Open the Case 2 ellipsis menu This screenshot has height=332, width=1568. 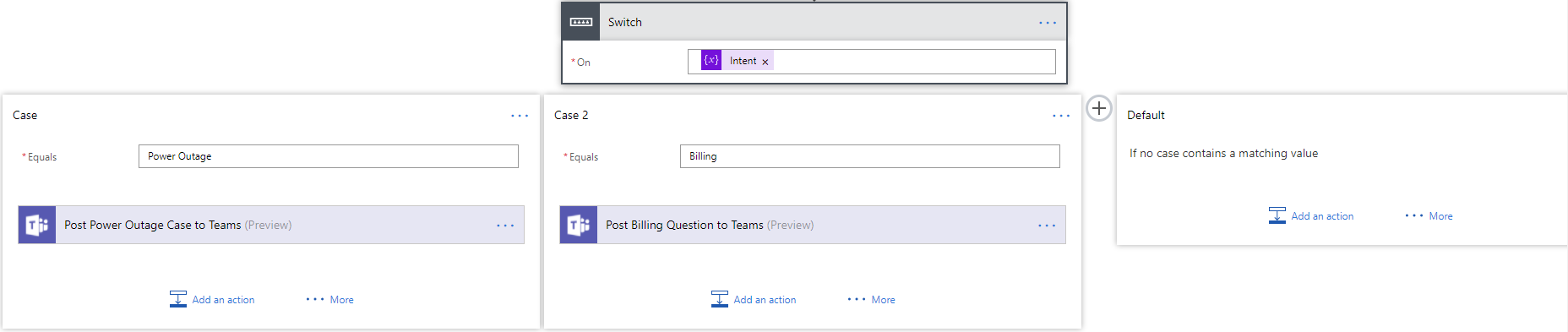click(x=1061, y=116)
